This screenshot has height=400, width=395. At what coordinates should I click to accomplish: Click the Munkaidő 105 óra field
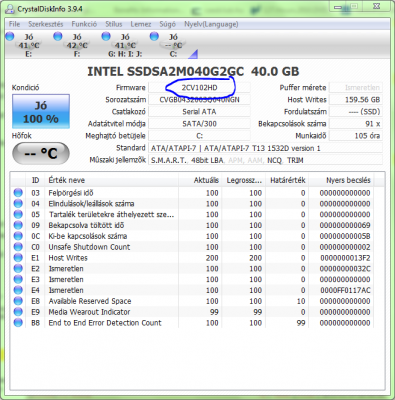click(x=356, y=136)
